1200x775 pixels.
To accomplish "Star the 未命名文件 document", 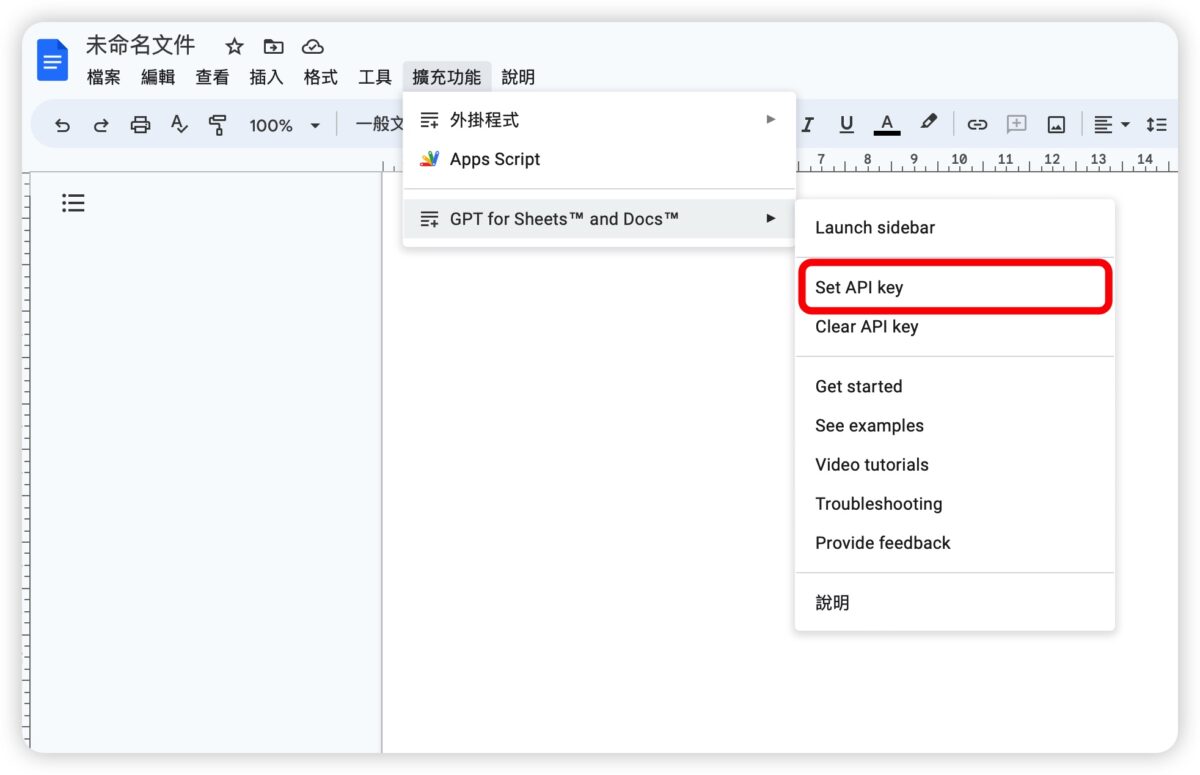I will pos(234,47).
